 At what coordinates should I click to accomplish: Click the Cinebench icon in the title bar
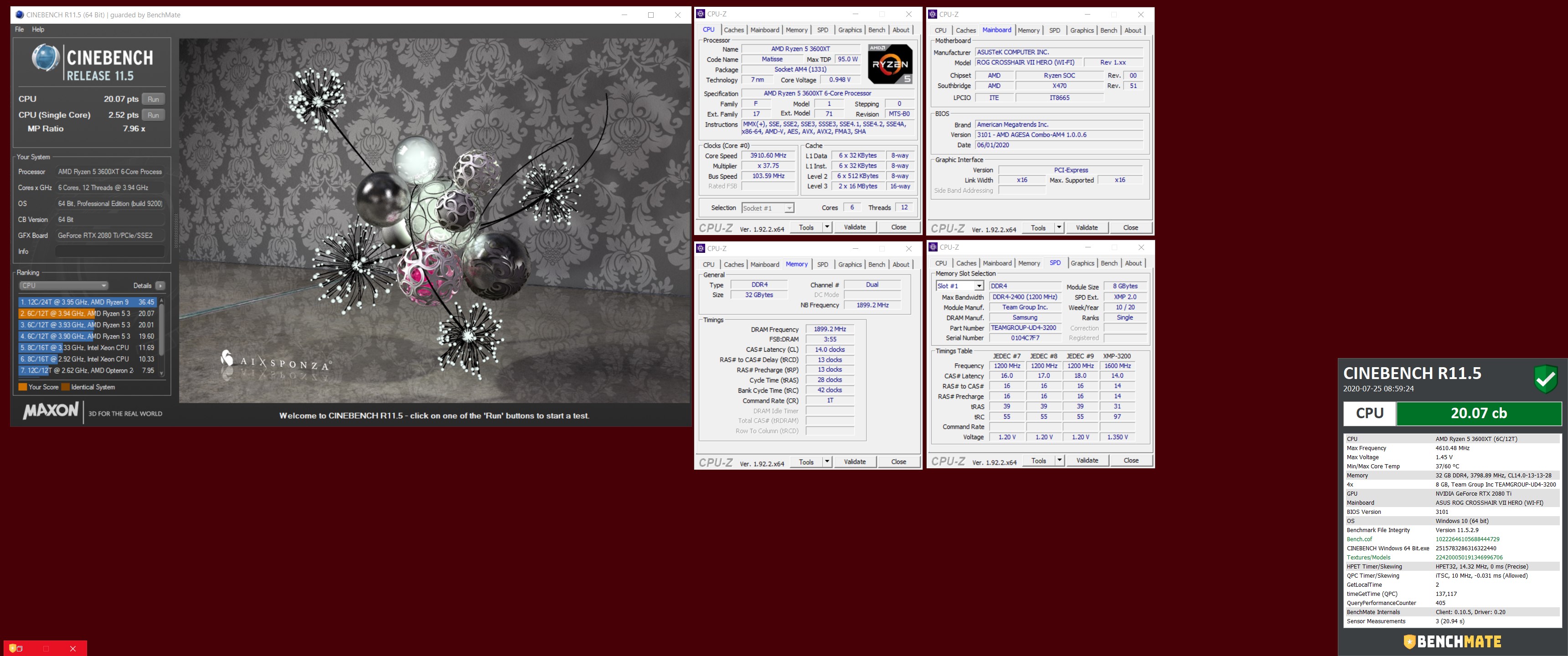[x=20, y=15]
